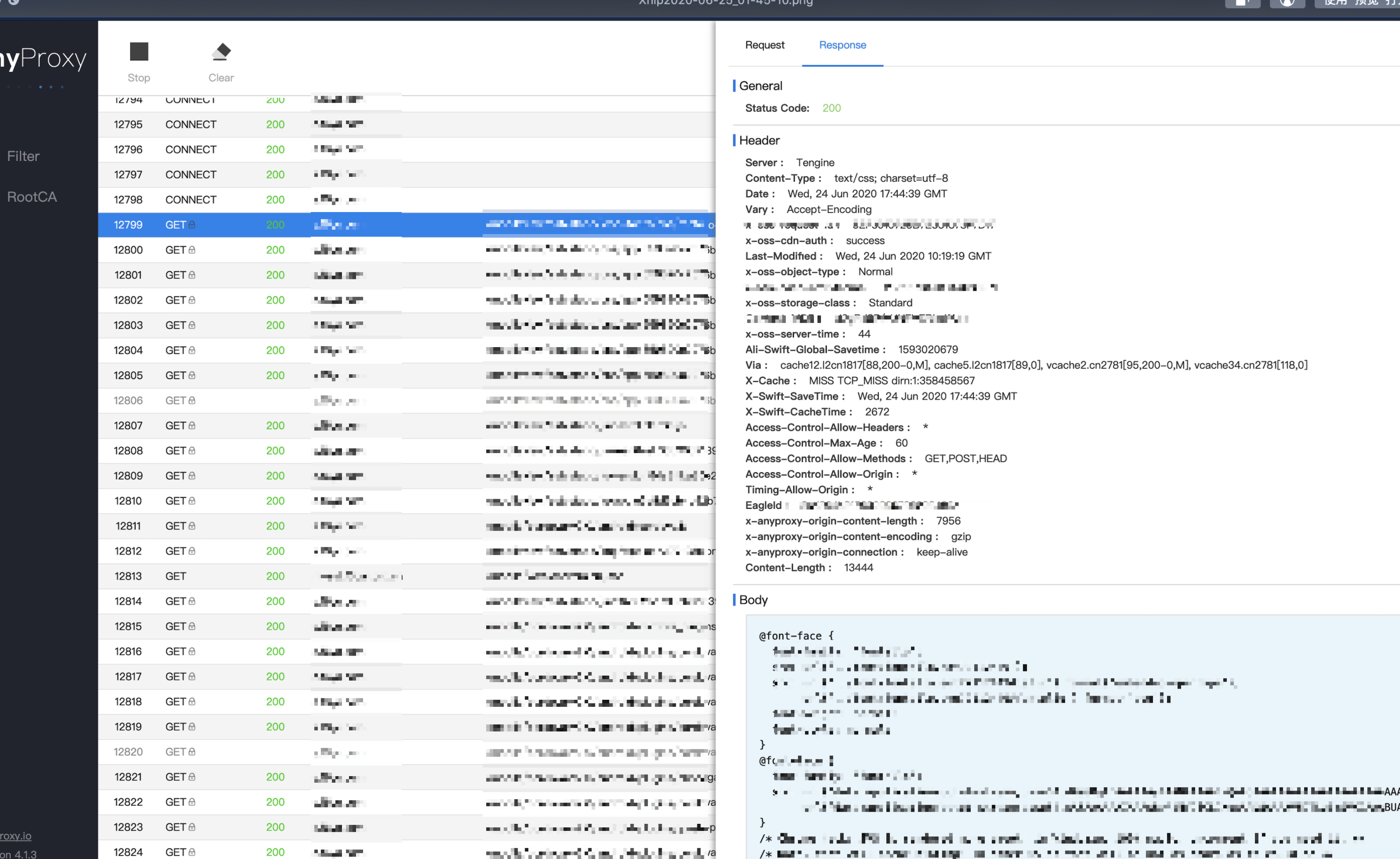Click GET method cell of row 12812

coord(180,551)
